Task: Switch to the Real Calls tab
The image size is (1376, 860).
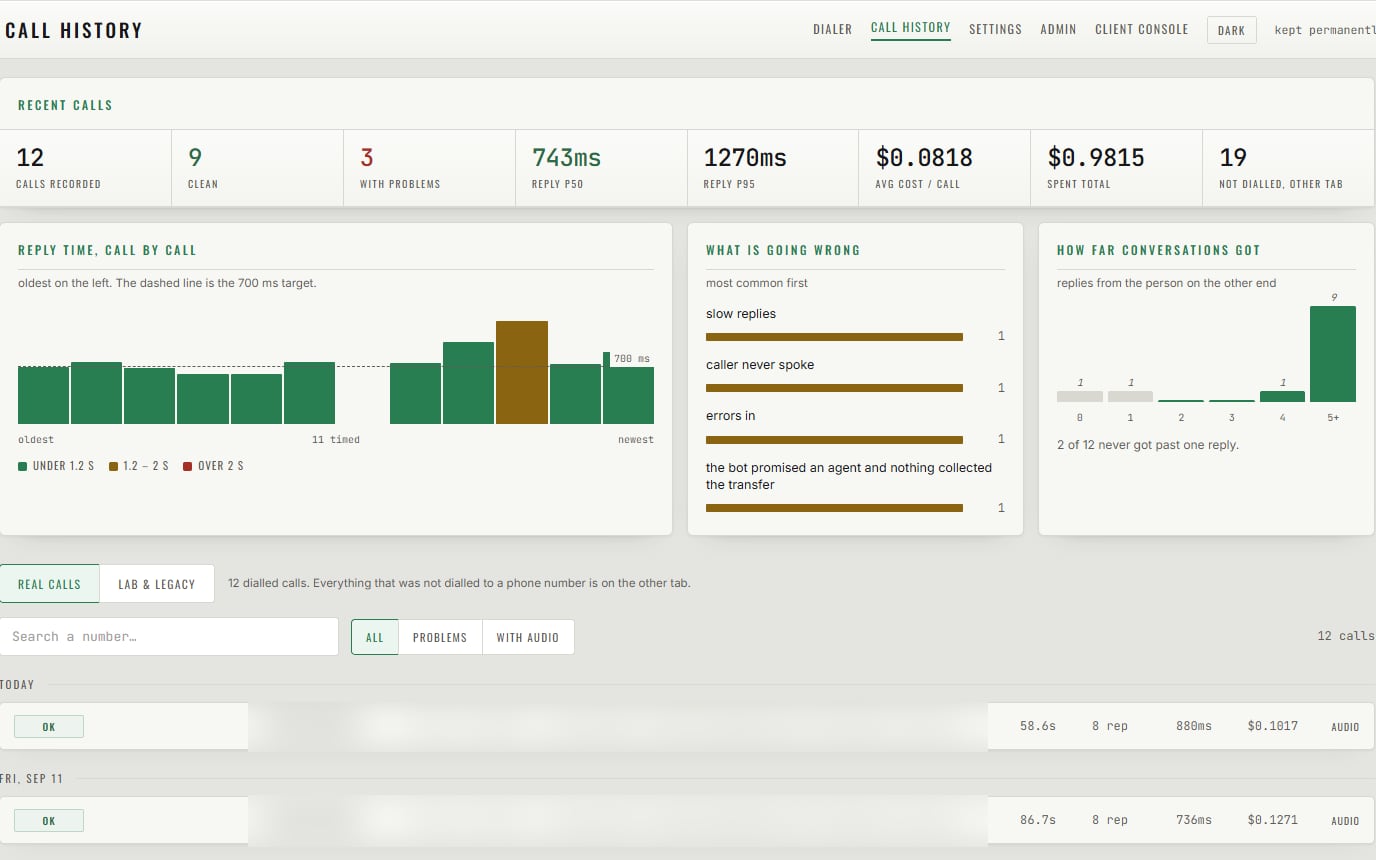Action: point(49,584)
